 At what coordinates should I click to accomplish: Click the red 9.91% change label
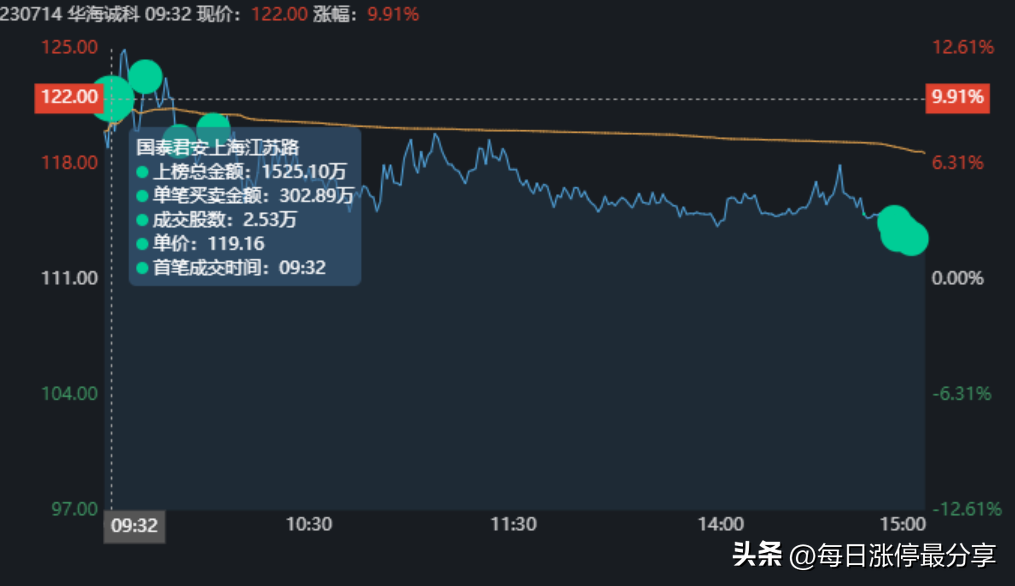tap(957, 98)
